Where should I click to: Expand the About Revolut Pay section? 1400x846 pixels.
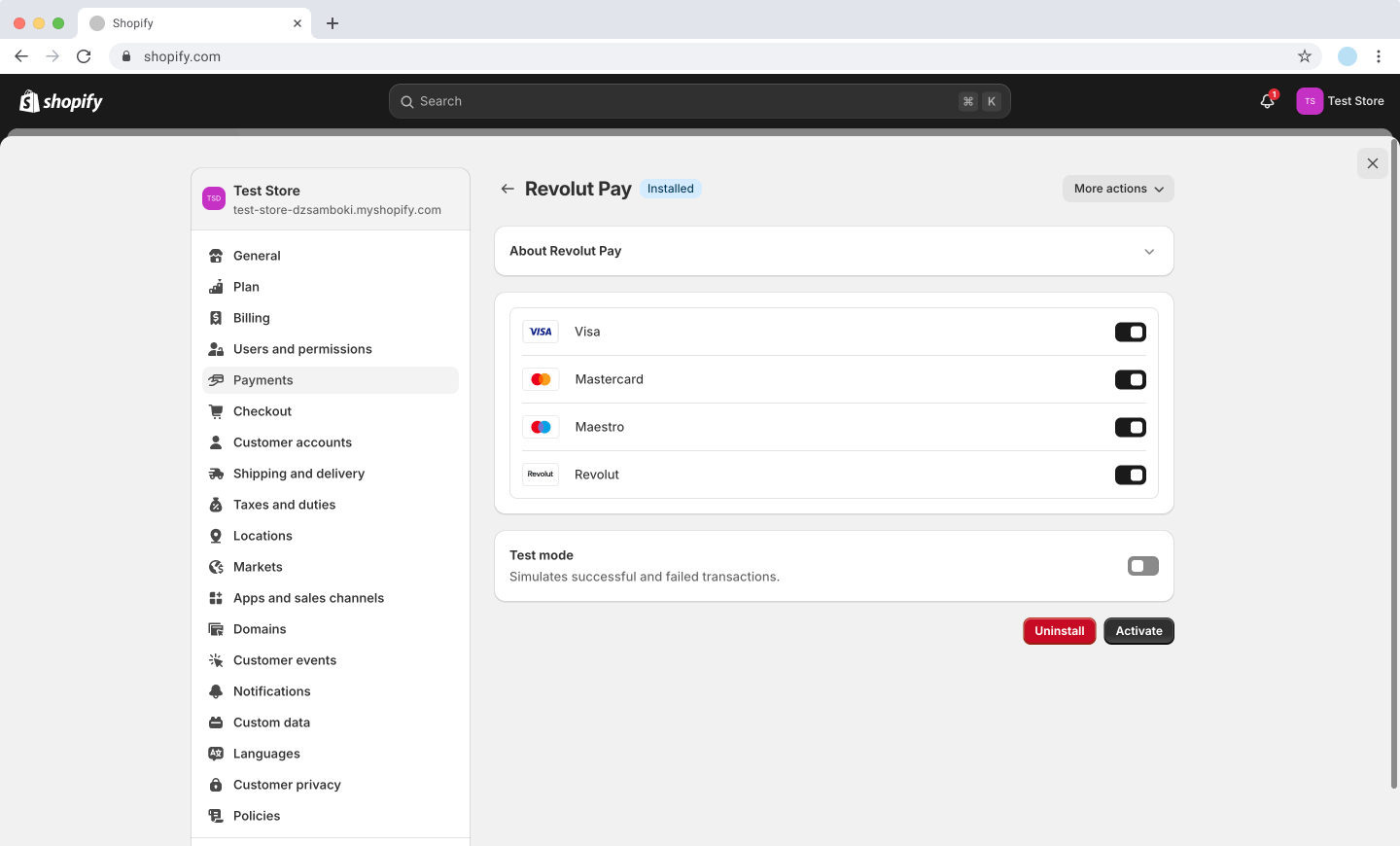(x=834, y=251)
